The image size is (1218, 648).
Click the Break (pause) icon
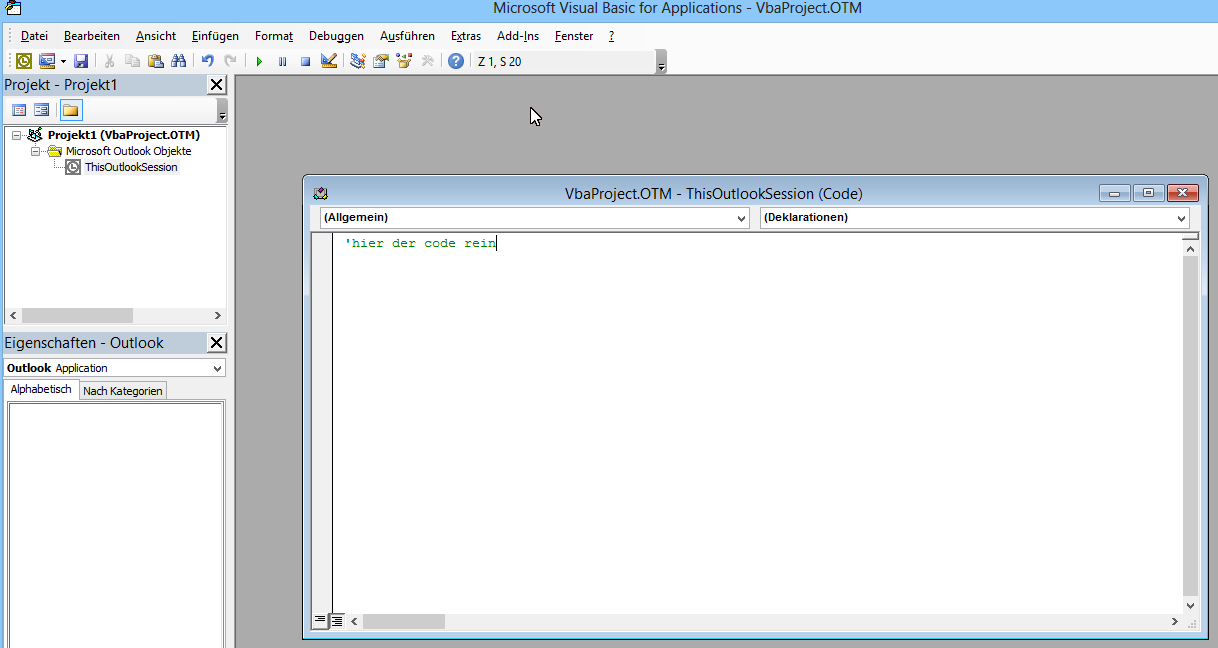282,61
